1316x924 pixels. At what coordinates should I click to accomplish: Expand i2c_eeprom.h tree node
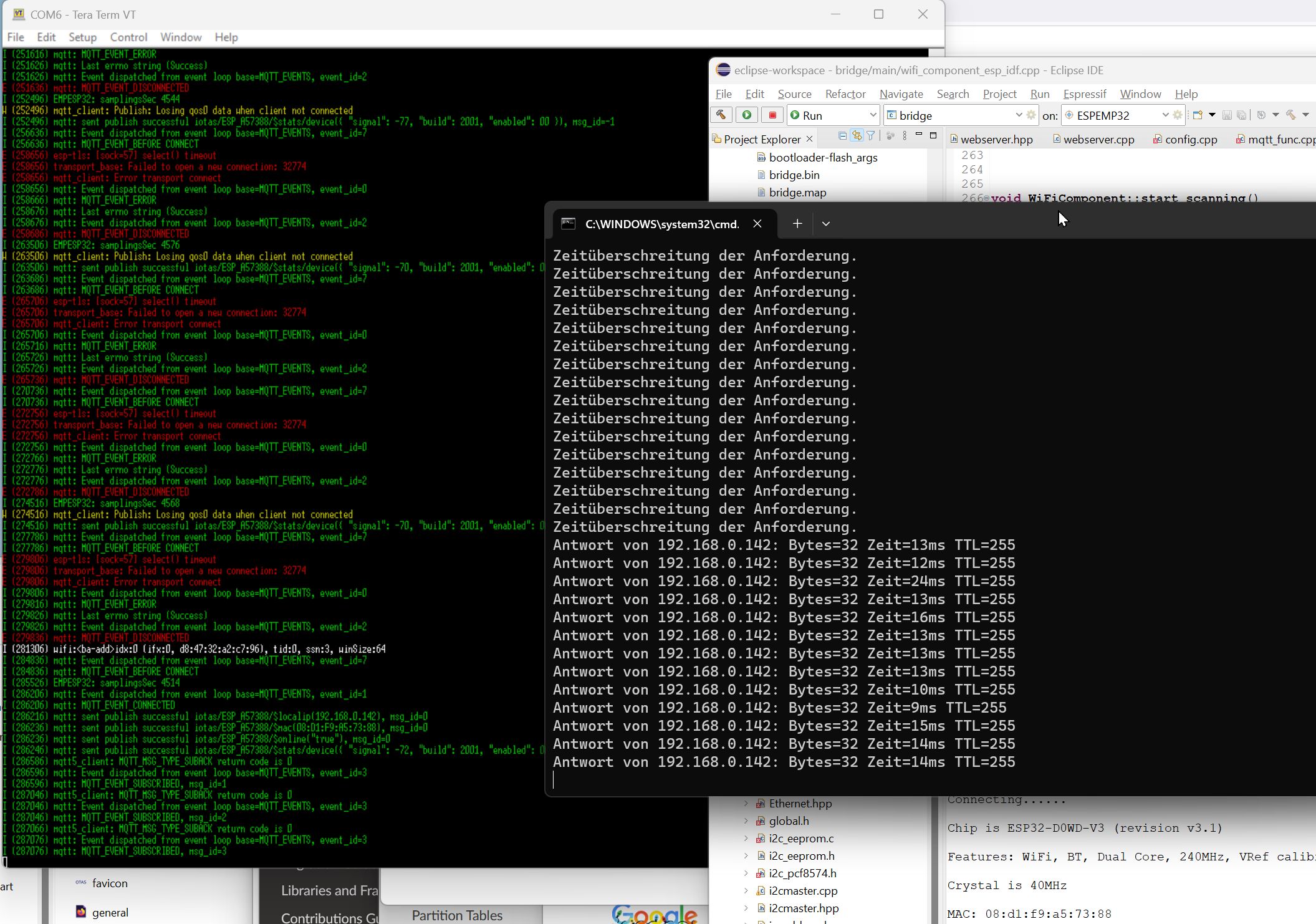pyautogui.click(x=746, y=856)
